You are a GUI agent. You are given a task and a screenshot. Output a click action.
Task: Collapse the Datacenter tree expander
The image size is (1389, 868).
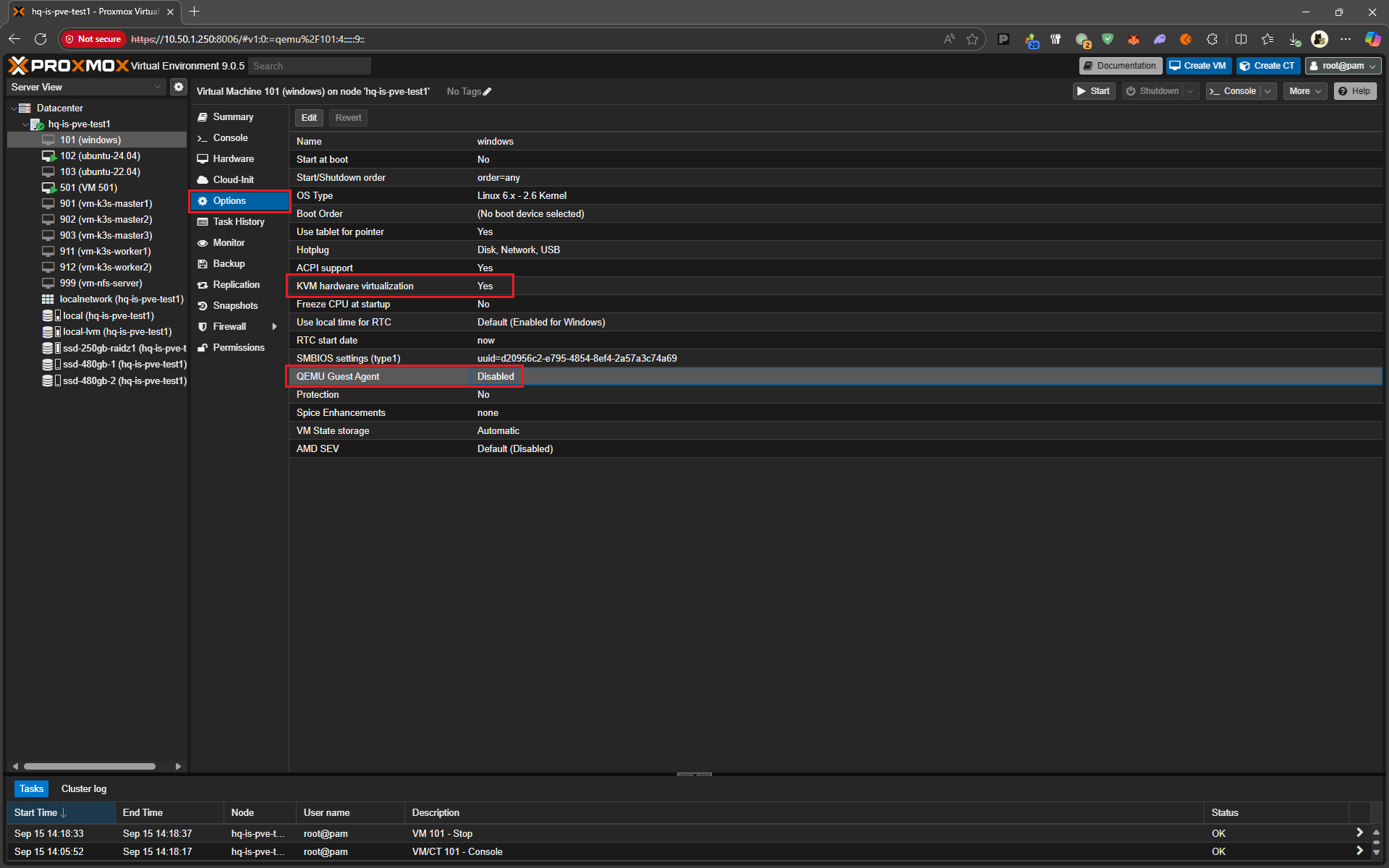click(x=14, y=109)
